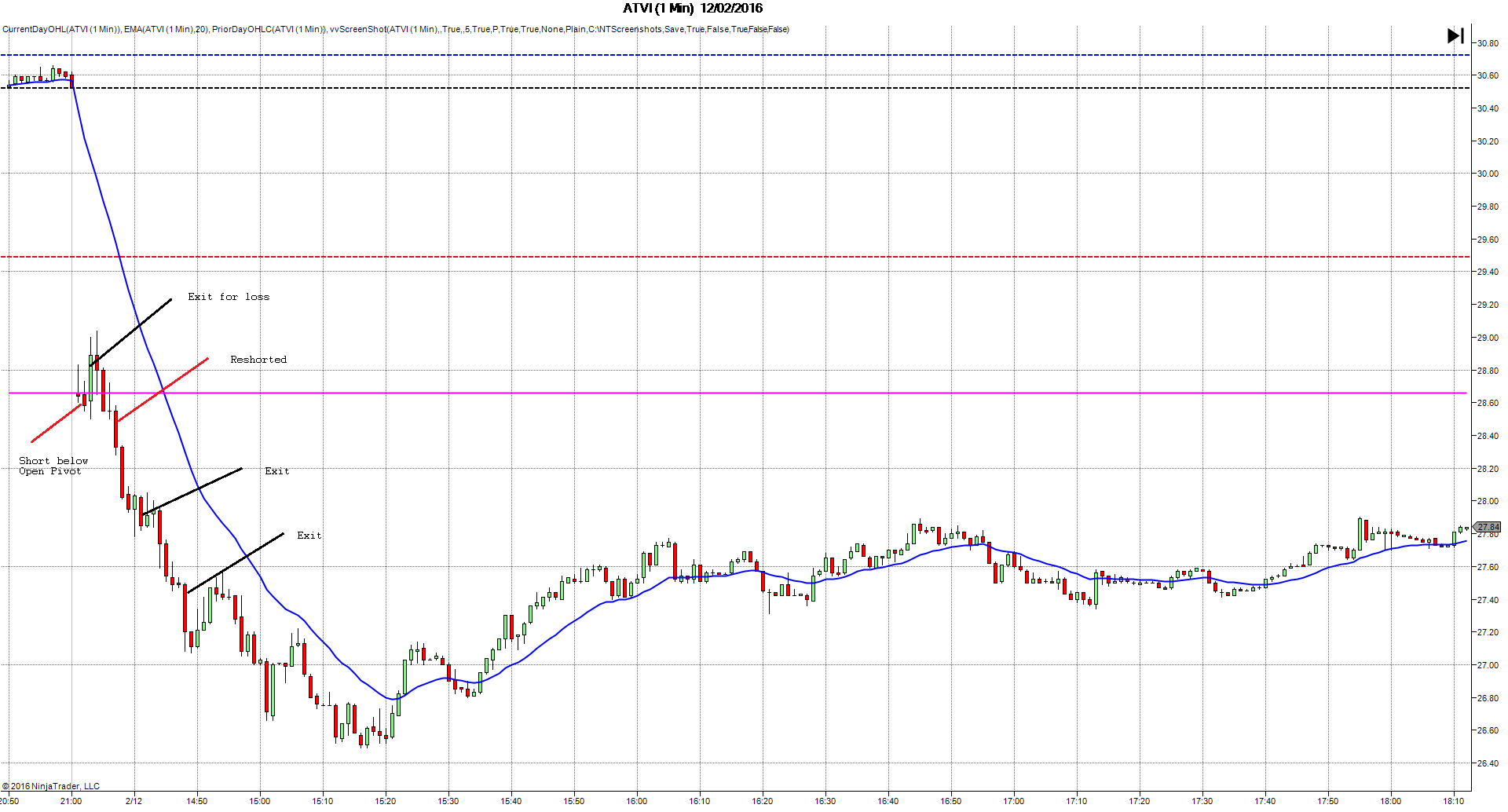Click the 16:50 time axis label
Image resolution: width=1508 pixels, height=812 pixels.
pos(951,801)
